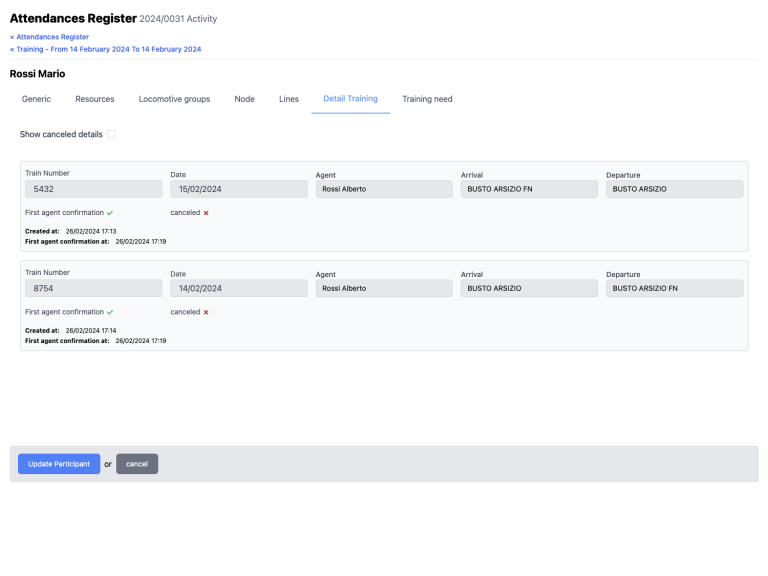Click green checkmark for train 5432 confirmation

coord(110,213)
